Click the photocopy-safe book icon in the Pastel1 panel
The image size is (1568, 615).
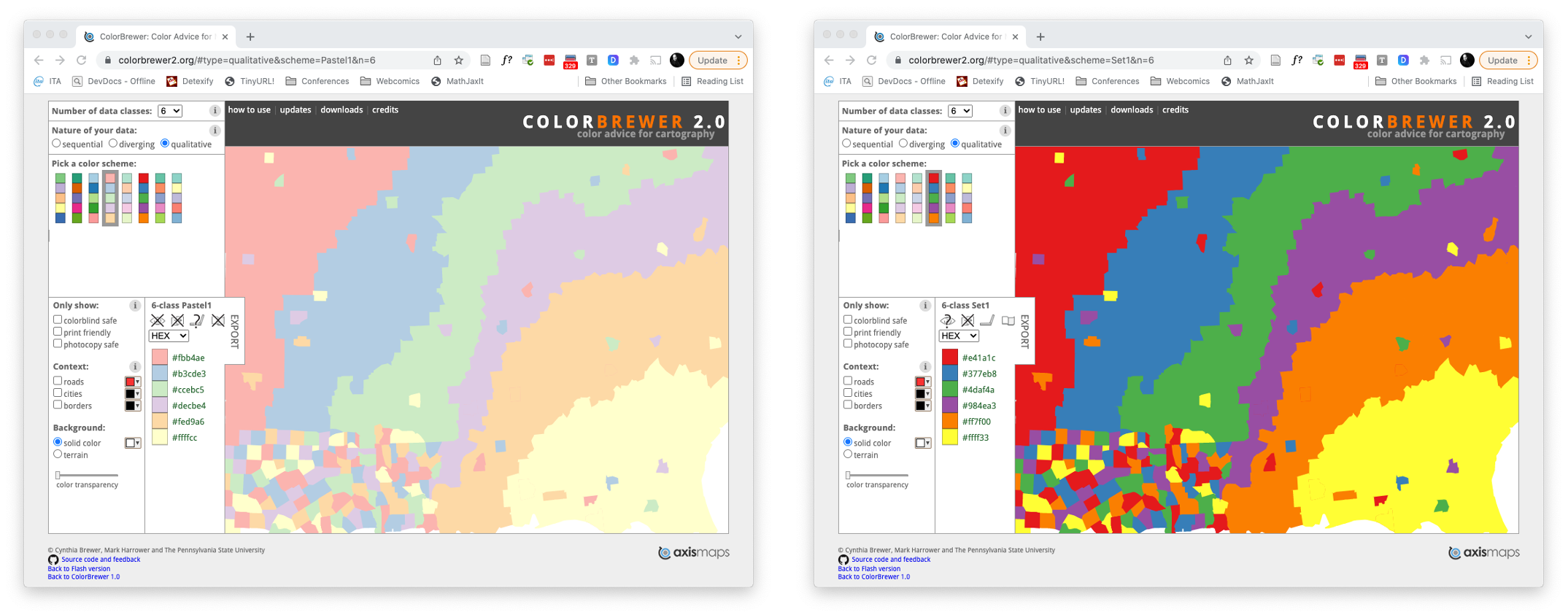point(218,320)
